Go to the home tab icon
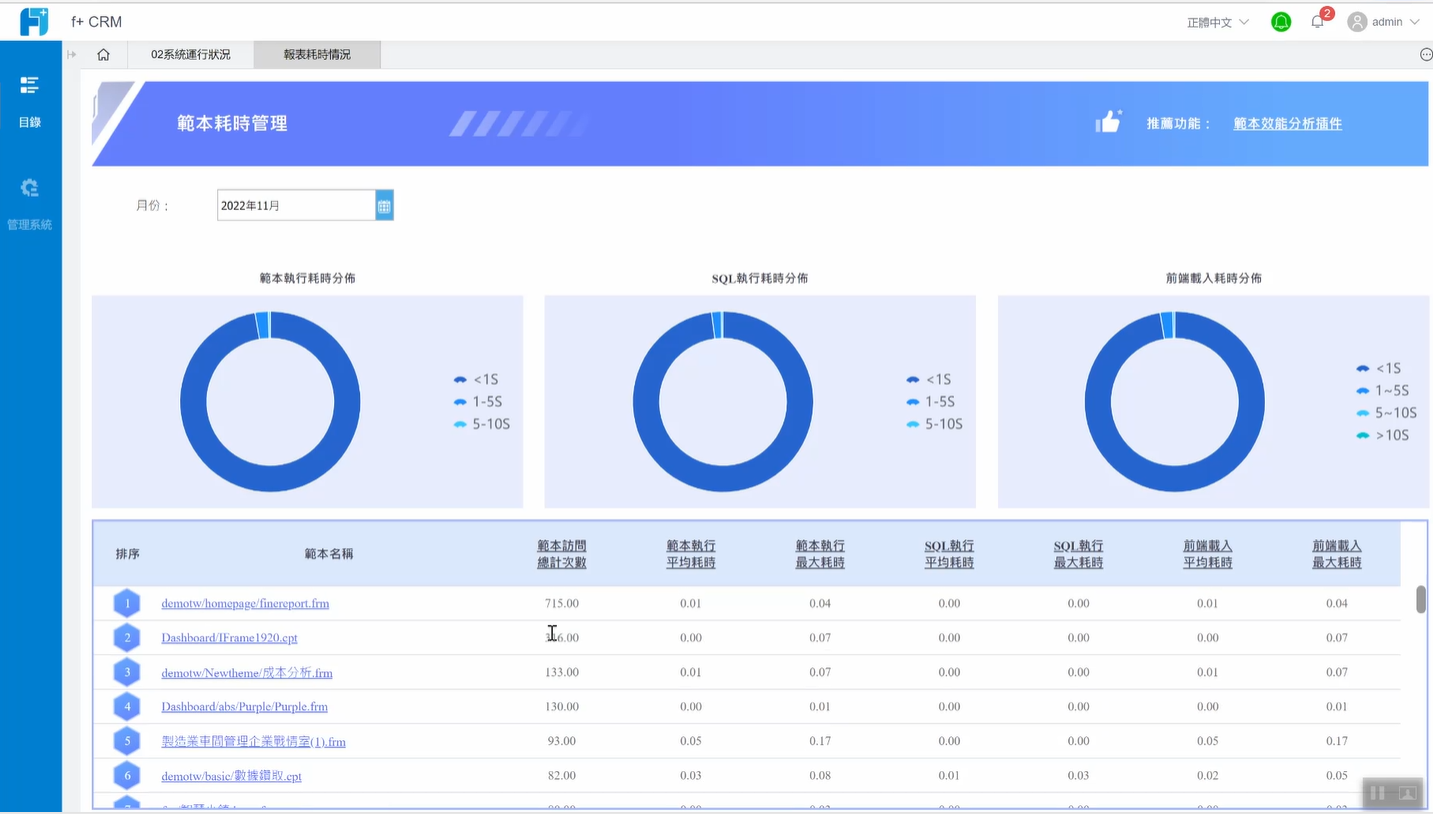The width and height of the screenshot is (1433, 814). point(103,55)
